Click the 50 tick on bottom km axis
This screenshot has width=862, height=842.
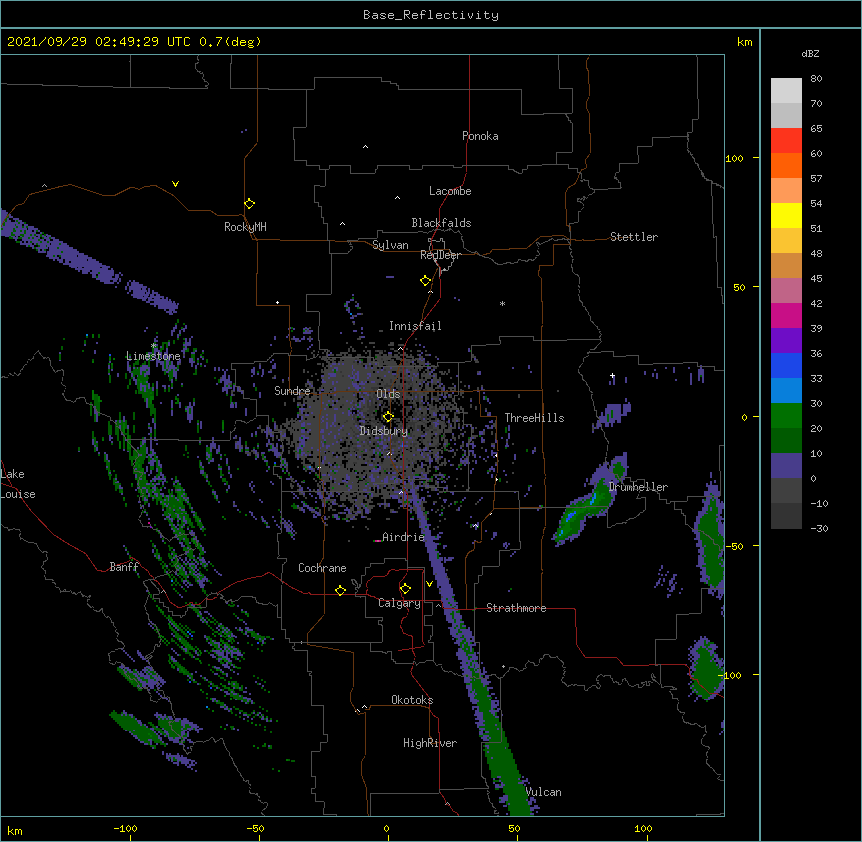tap(515, 828)
